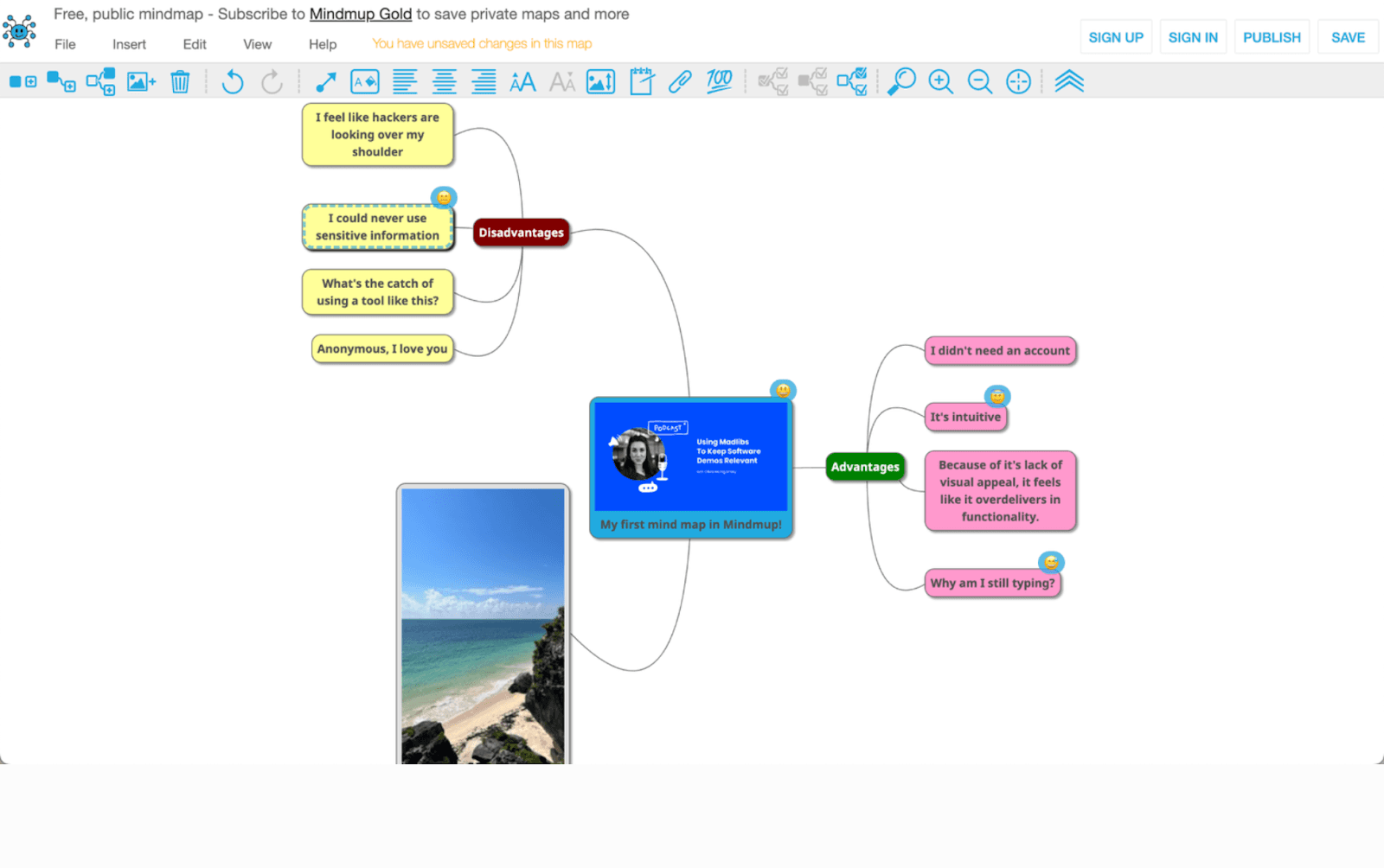Viewport: 1384px width, 868px height.
Task: Delete the selected node with trash icon
Action: coord(180,81)
